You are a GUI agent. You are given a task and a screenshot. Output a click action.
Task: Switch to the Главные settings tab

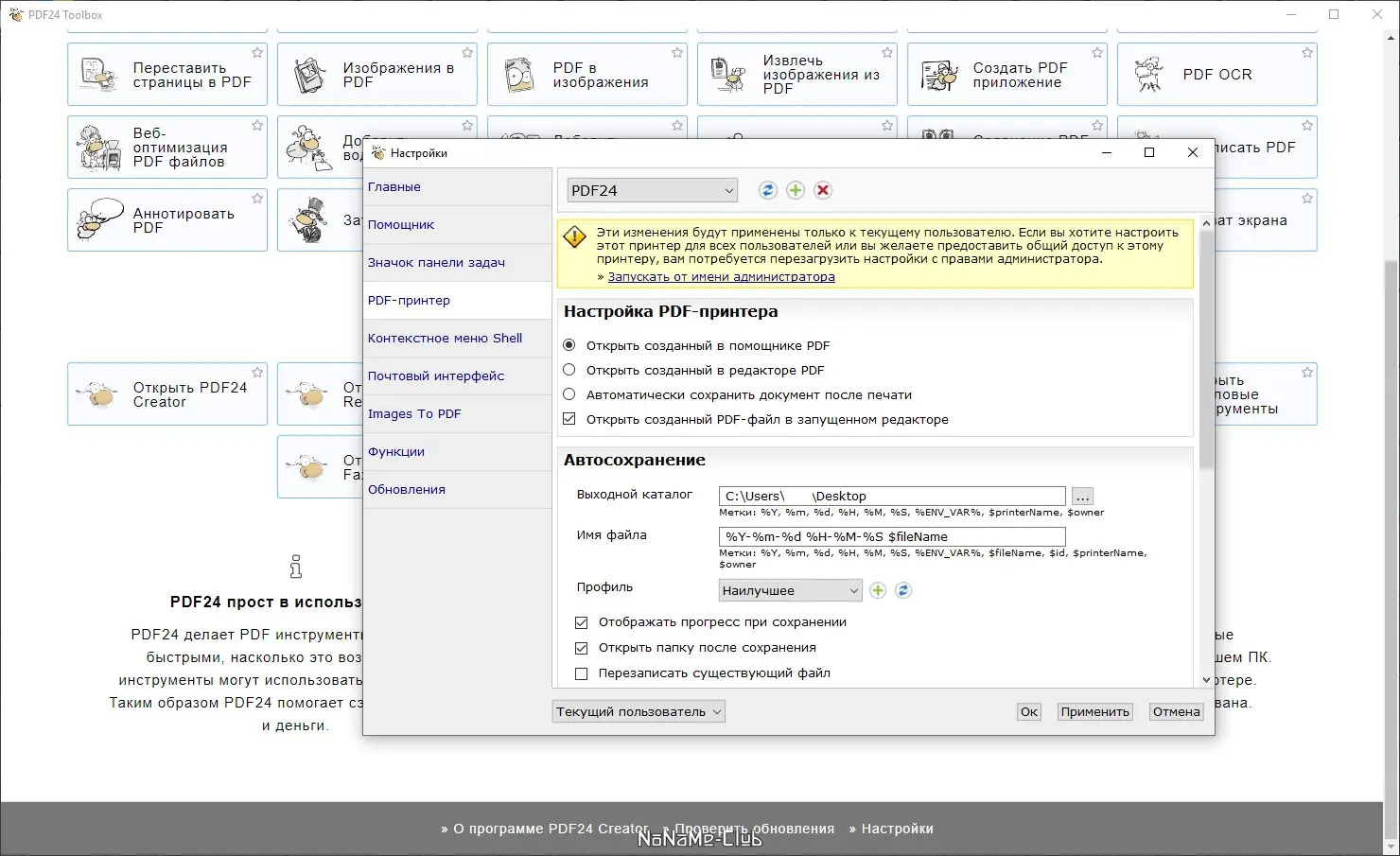pos(457,187)
